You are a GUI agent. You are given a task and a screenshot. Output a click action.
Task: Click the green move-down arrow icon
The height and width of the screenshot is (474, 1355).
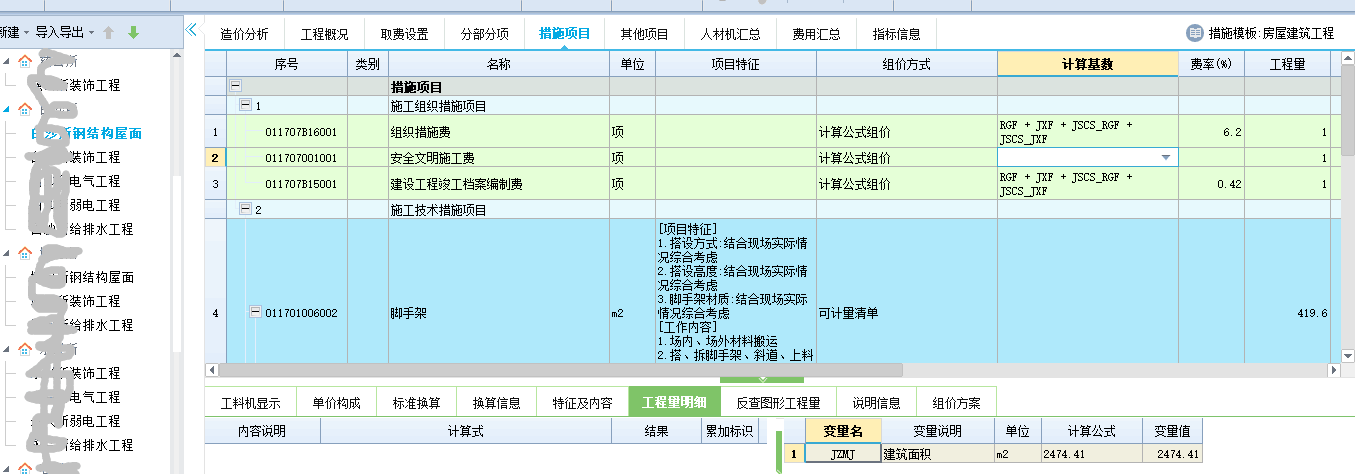[133, 32]
